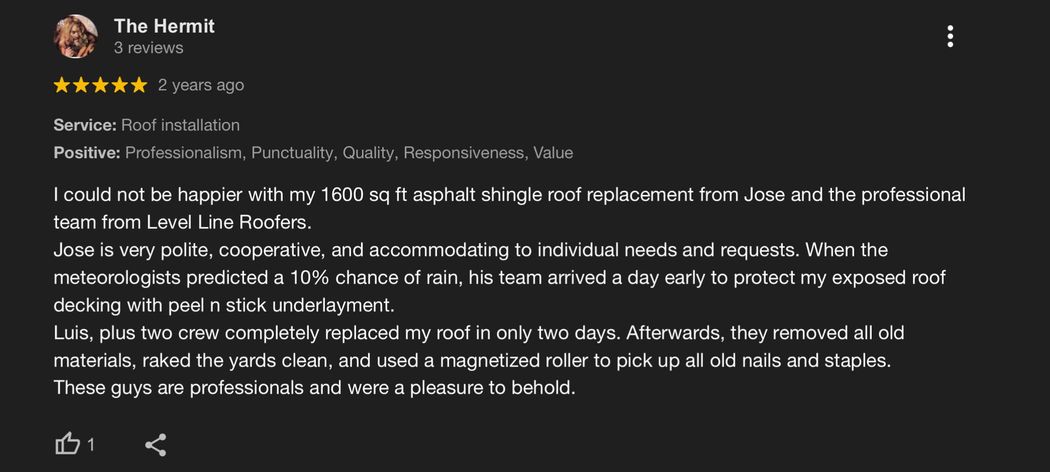
Task: Click the sentence about pleasure to behold
Action: (314, 388)
